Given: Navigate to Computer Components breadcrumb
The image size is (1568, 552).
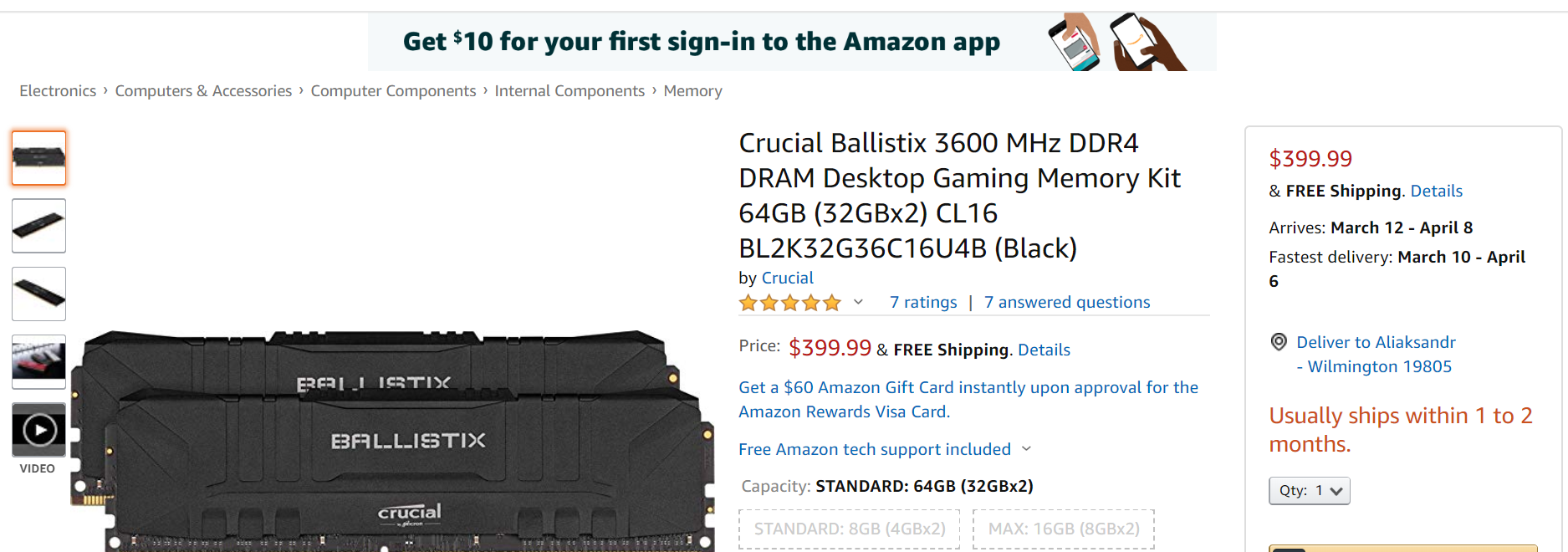Looking at the screenshot, I should point(393,91).
